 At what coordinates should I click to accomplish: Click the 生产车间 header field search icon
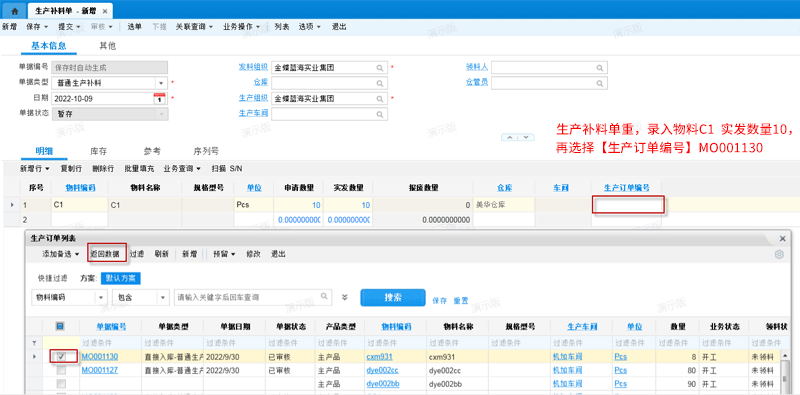click(380, 114)
